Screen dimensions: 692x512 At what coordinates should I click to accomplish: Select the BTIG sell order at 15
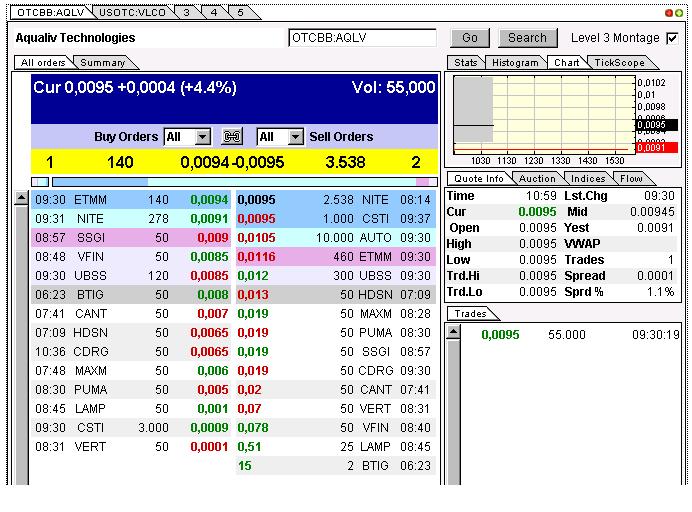point(336,465)
